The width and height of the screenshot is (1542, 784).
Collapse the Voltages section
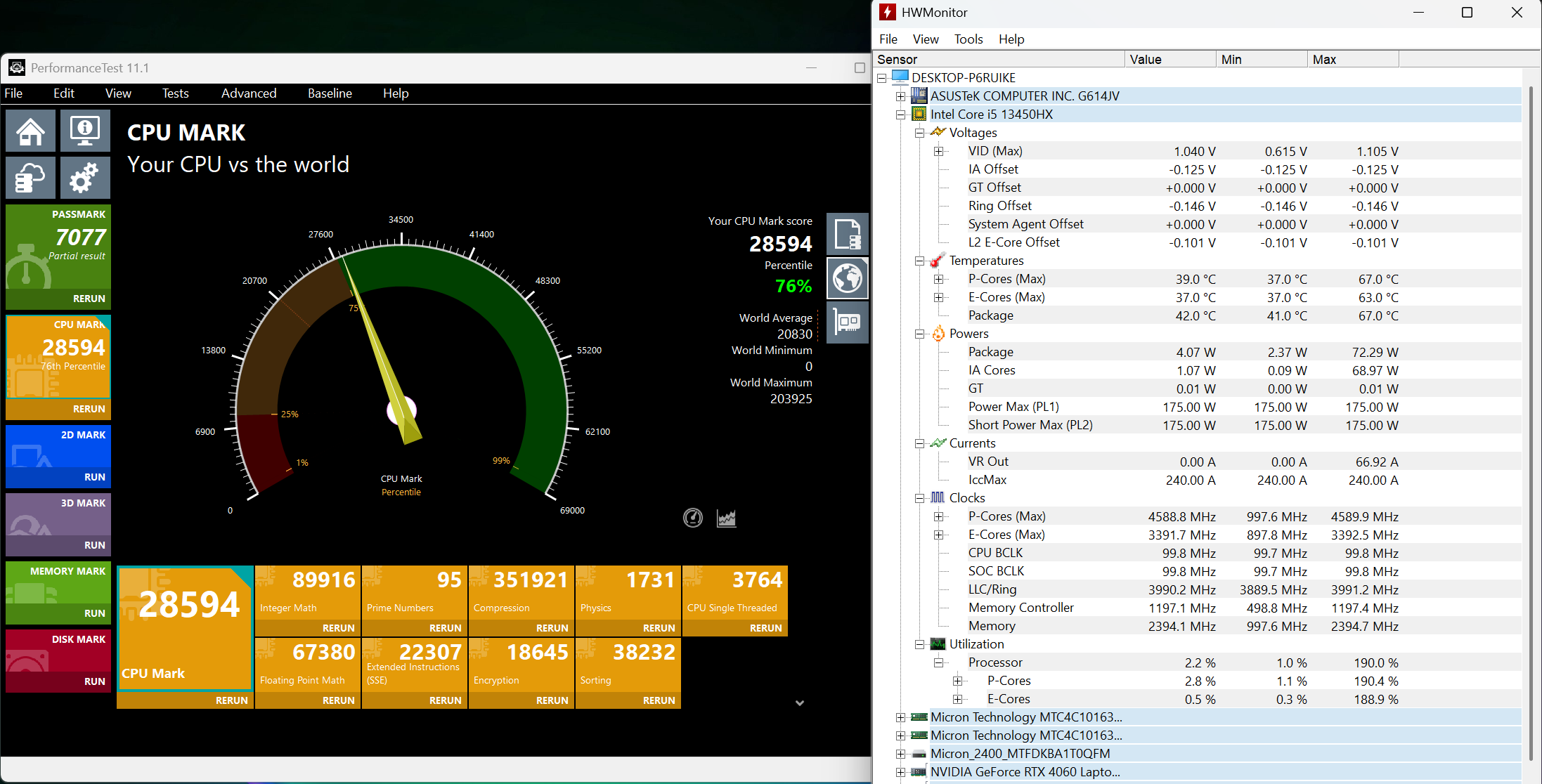point(919,133)
